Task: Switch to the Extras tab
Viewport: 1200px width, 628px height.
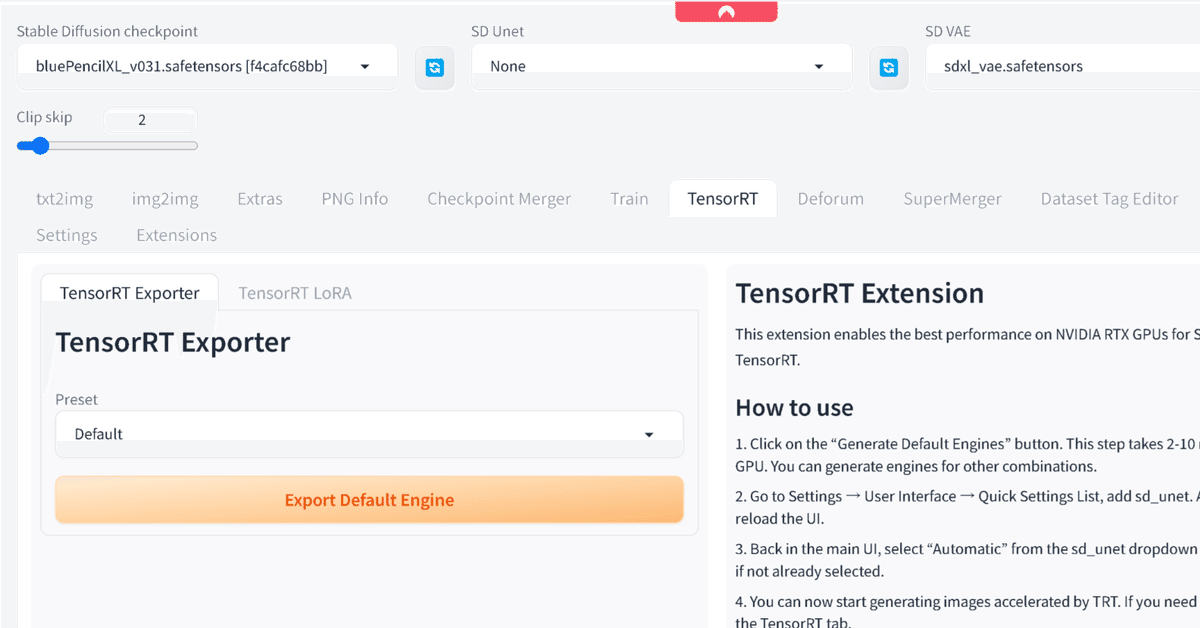Action: (259, 198)
